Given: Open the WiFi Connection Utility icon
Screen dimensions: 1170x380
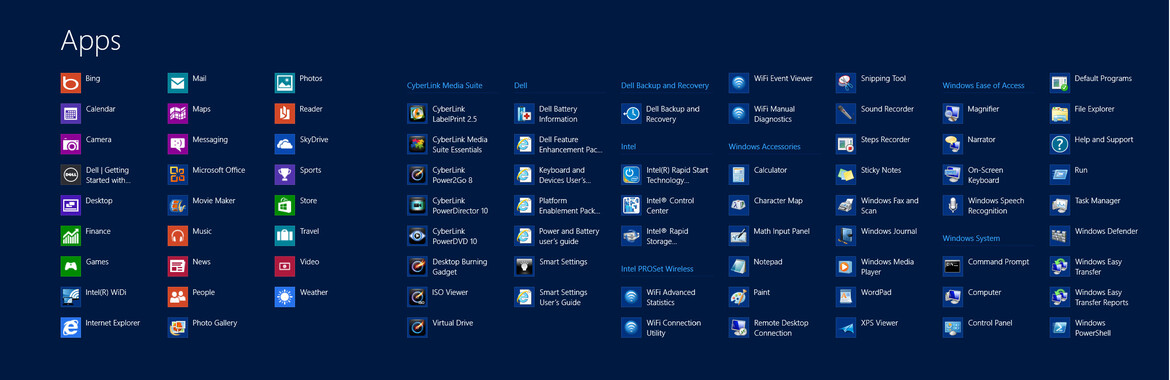Looking at the screenshot, I should coord(631,328).
